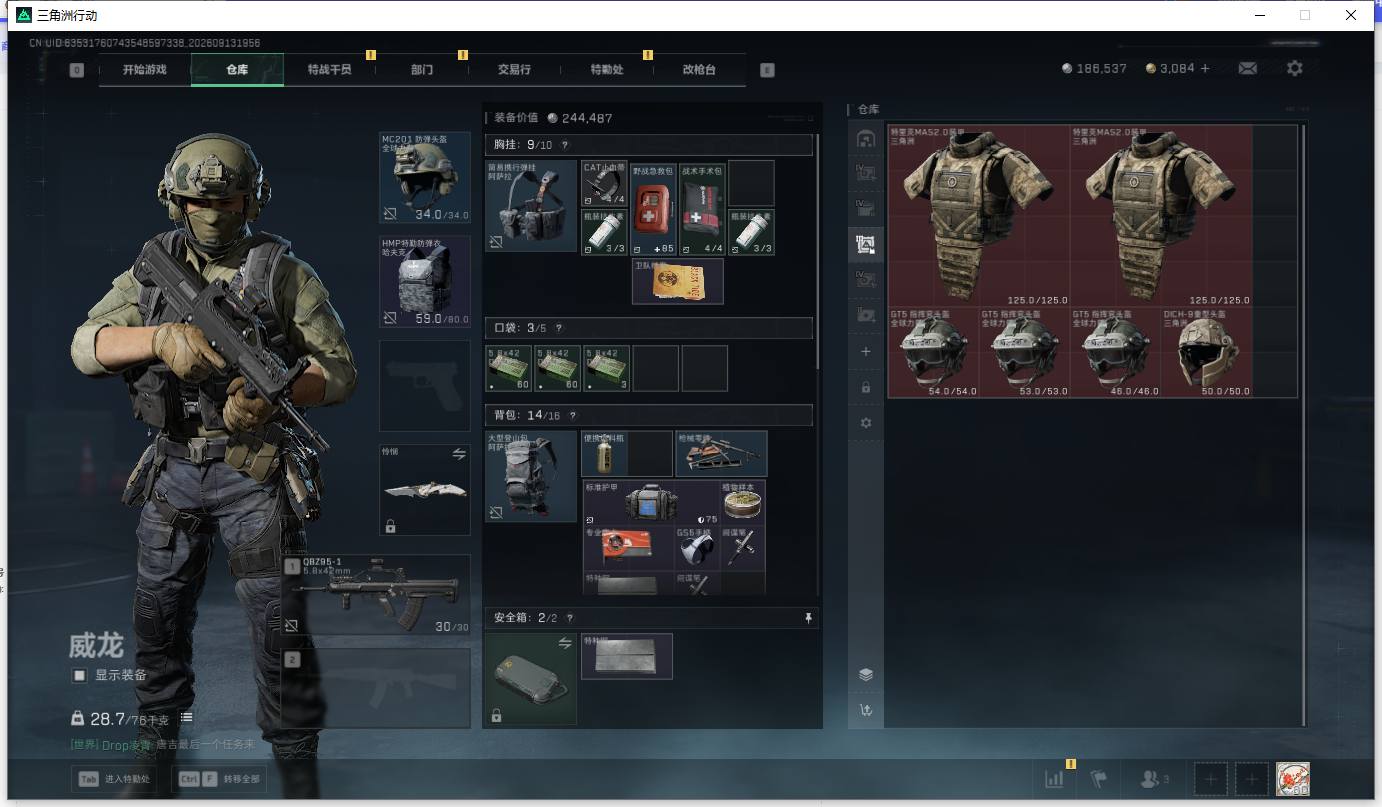This screenshot has width=1382, height=807.
Task: Select the ammo box with 3 rounds
Action: [607, 368]
